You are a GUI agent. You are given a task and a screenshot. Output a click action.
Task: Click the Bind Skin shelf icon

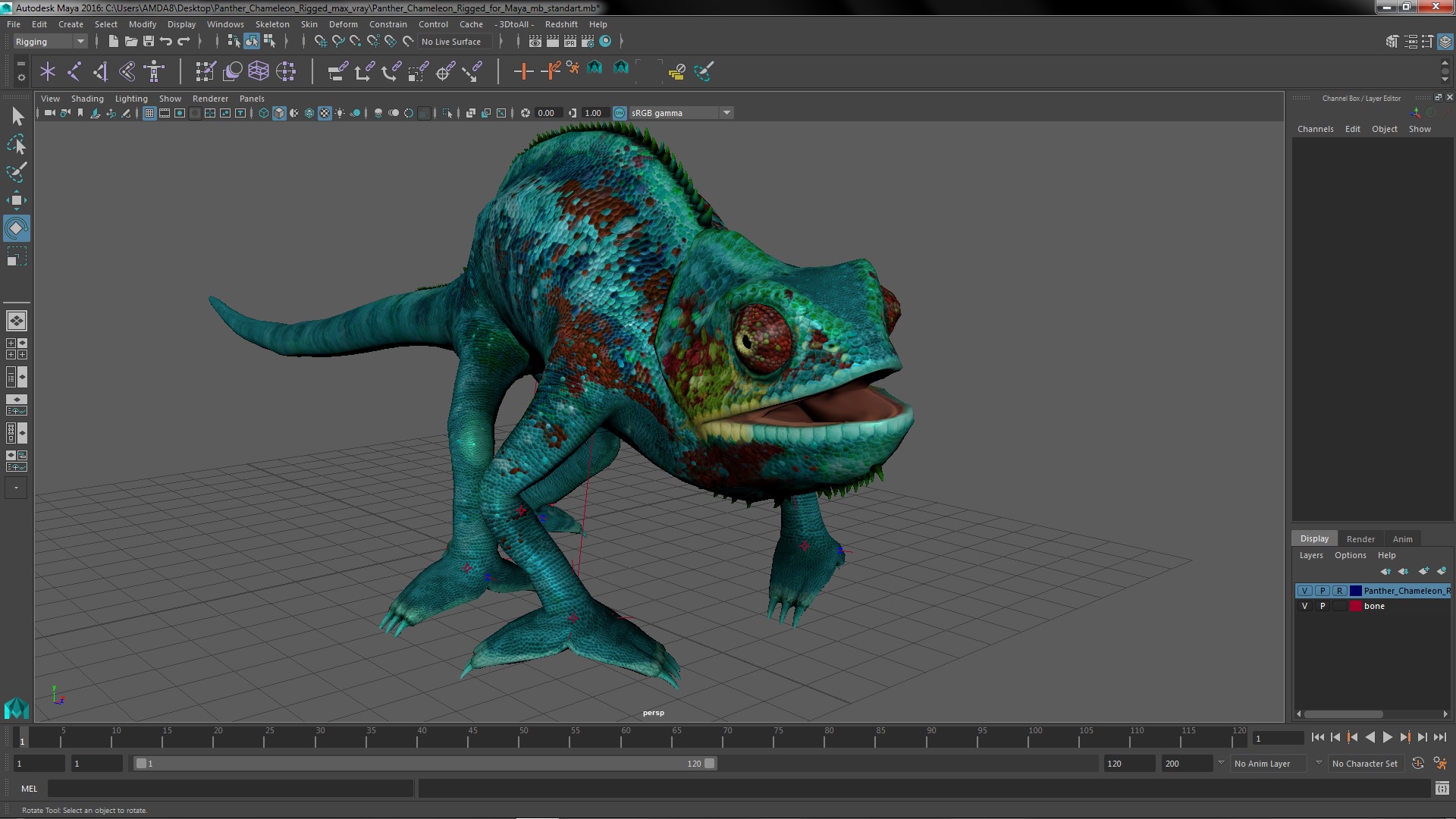pos(127,71)
